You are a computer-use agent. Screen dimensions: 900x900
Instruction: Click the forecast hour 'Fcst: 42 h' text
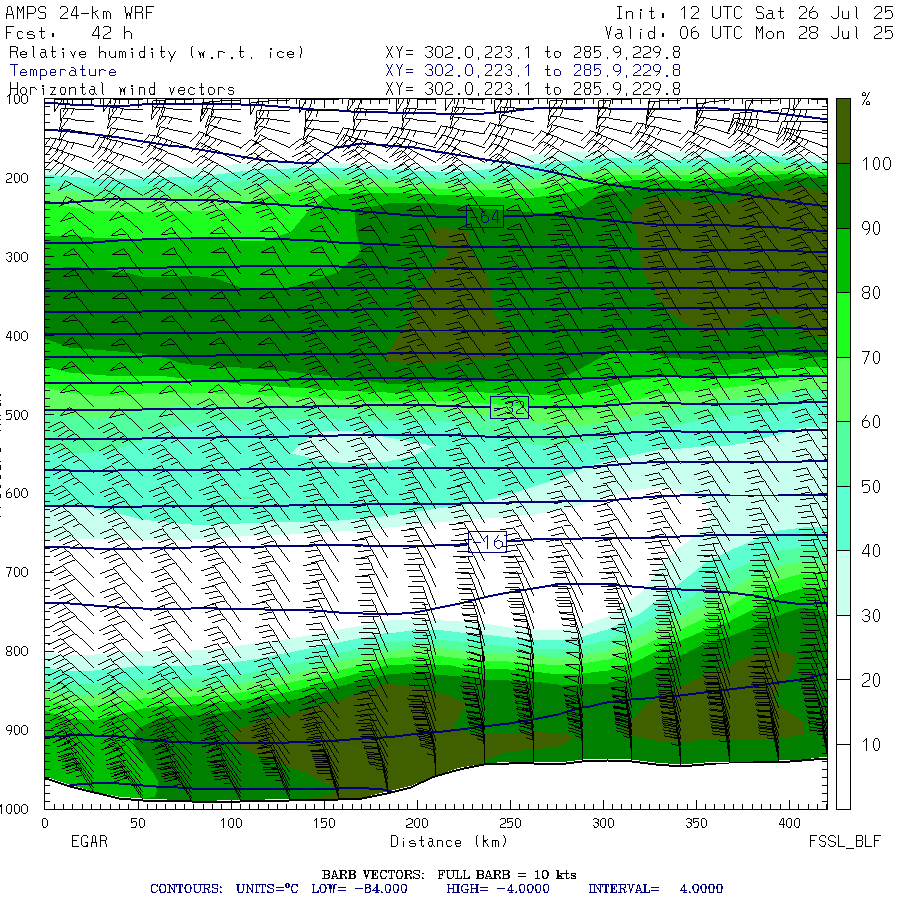click(69, 33)
